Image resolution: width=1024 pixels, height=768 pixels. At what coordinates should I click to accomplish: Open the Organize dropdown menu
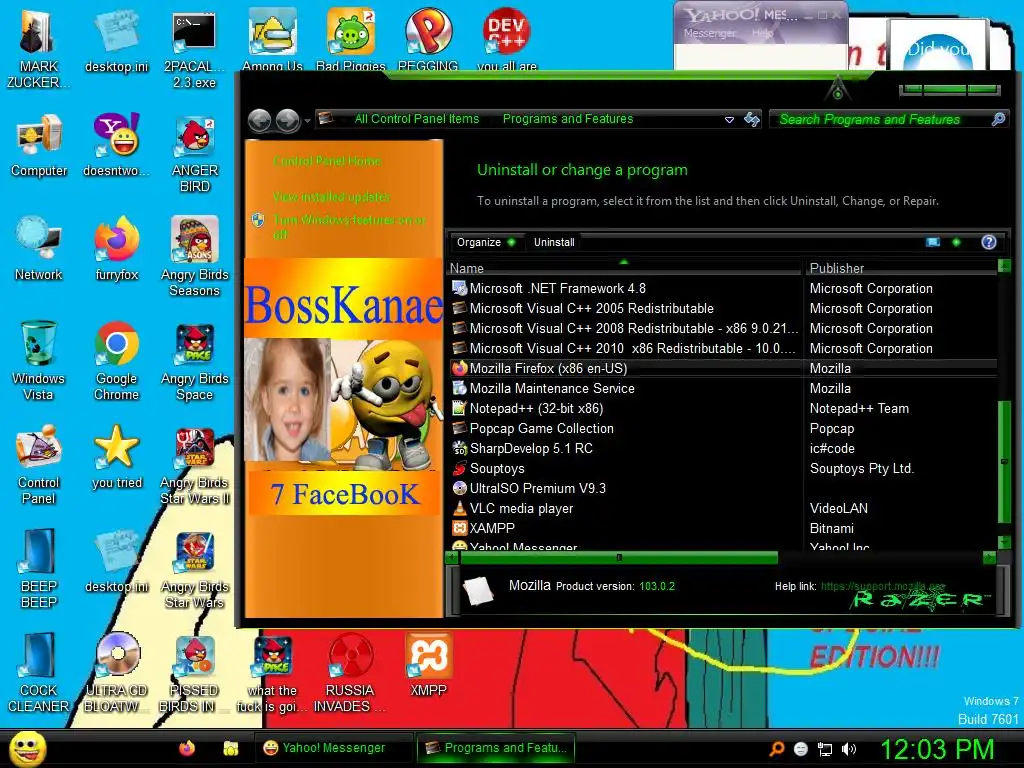(485, 242)
